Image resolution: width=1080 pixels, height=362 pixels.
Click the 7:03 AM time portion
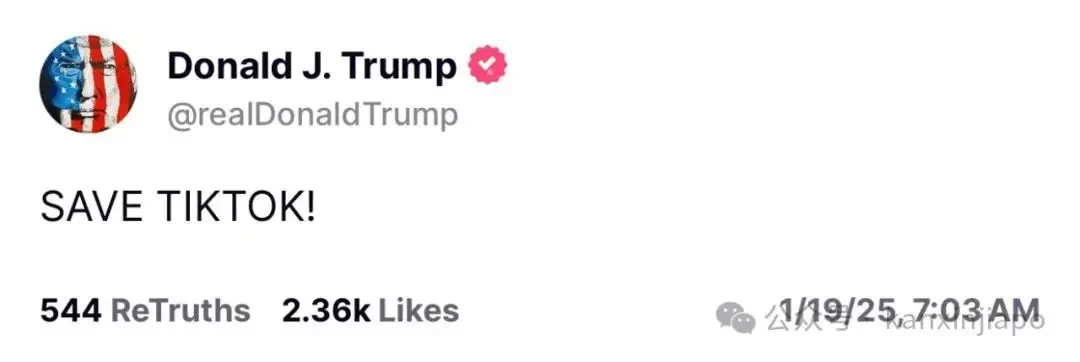pos(977,310)
